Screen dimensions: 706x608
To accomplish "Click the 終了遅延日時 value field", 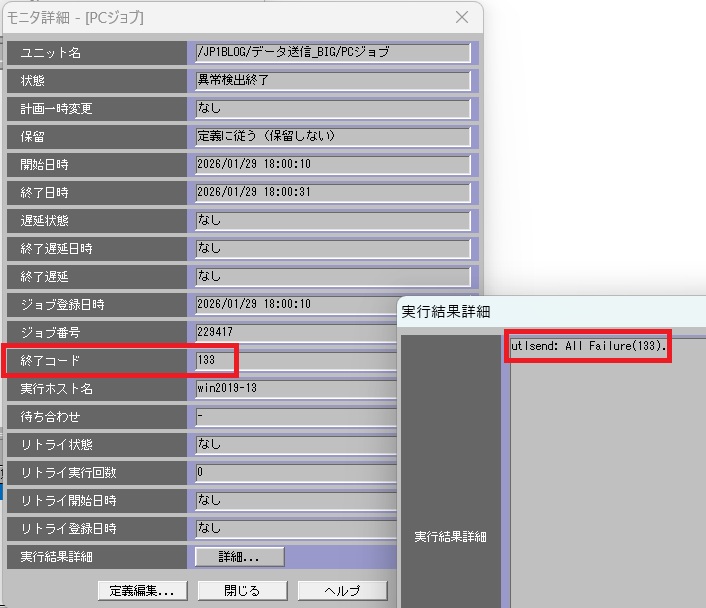I will [332, 248].
